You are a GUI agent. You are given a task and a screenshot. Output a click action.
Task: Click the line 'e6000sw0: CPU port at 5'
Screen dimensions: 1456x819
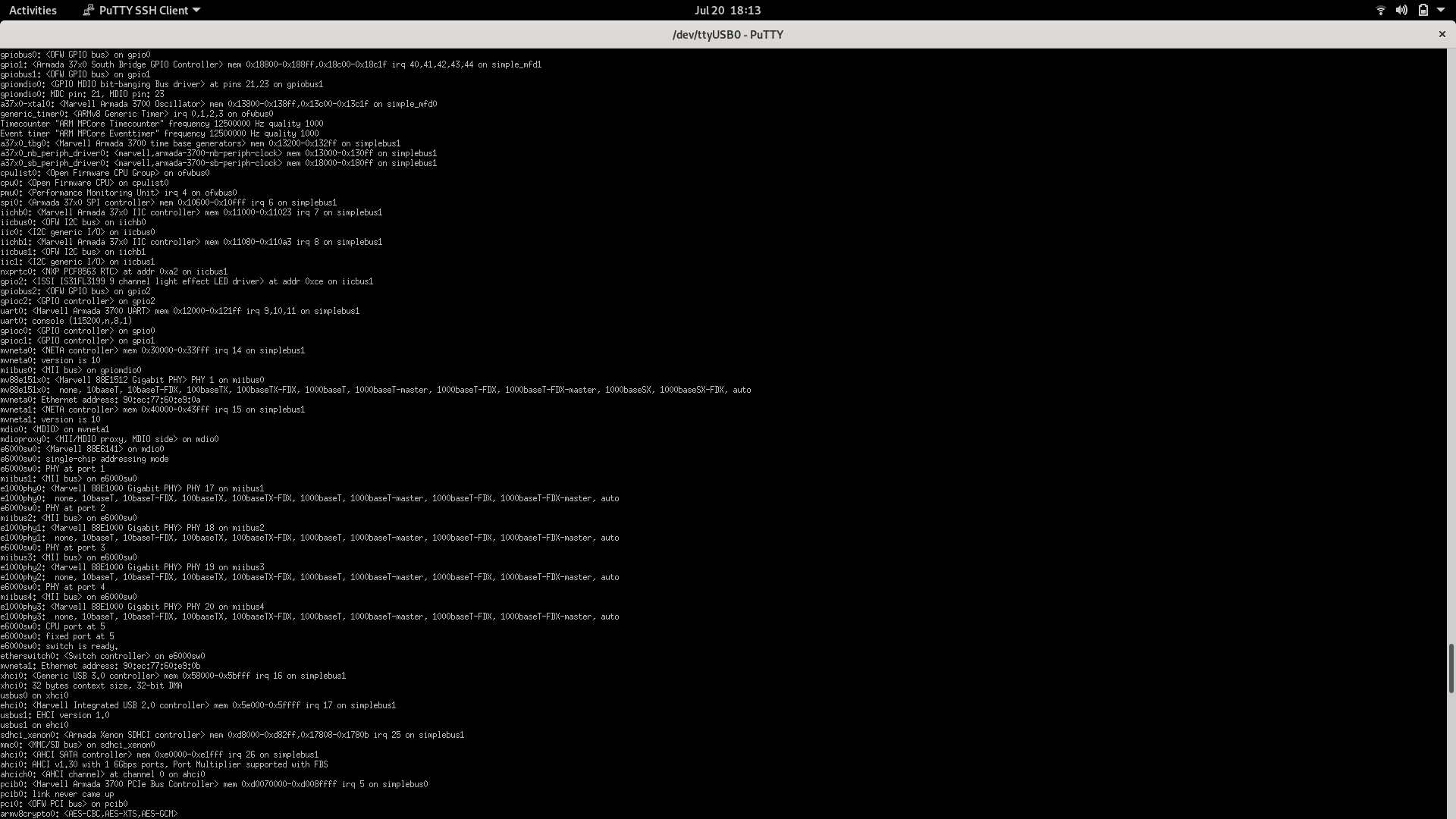(x=52, y=626)
